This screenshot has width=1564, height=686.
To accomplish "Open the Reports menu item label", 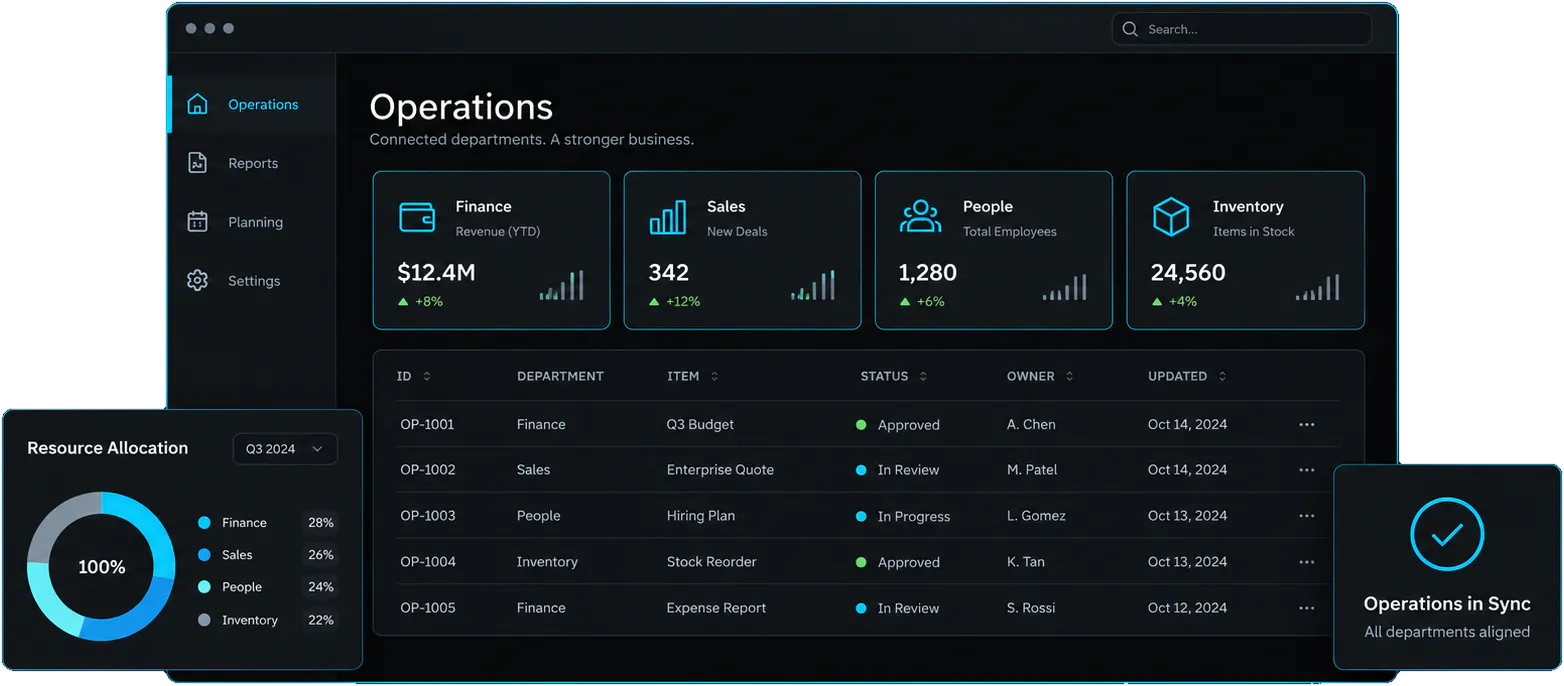I will click(x=253, y=163).
